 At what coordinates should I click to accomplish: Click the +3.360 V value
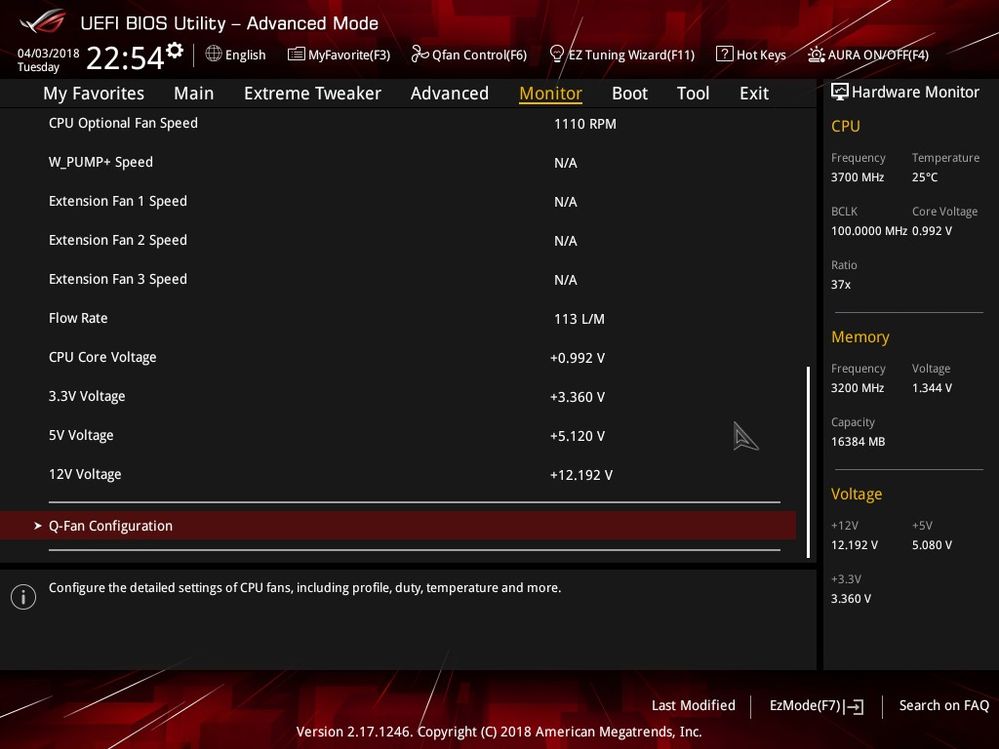[577, 397]
